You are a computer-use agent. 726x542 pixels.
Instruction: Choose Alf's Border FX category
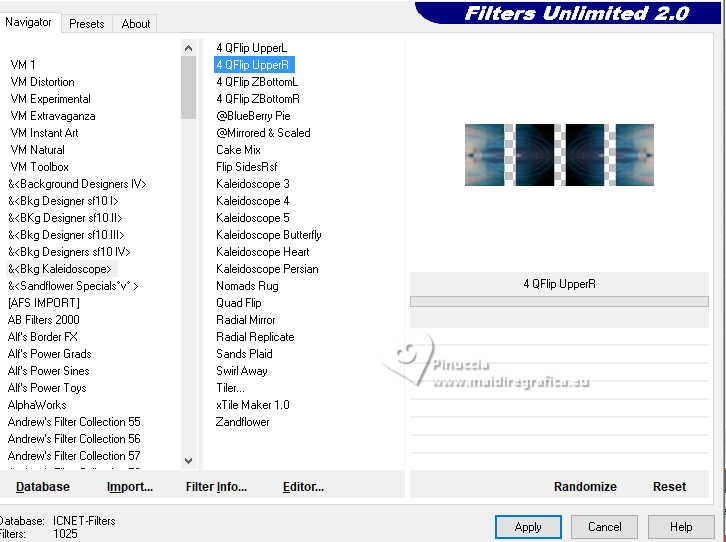pos(43,337)
